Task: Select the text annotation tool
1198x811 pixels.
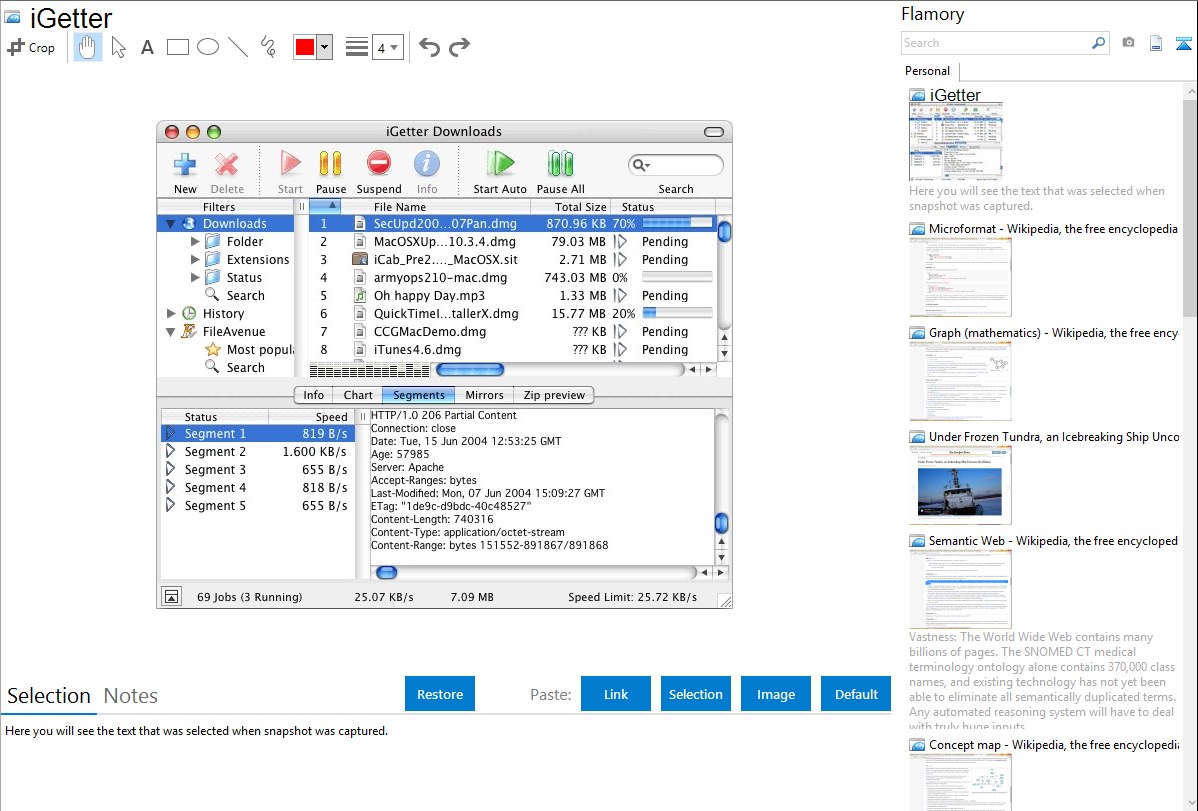Action: coord(147,47)
